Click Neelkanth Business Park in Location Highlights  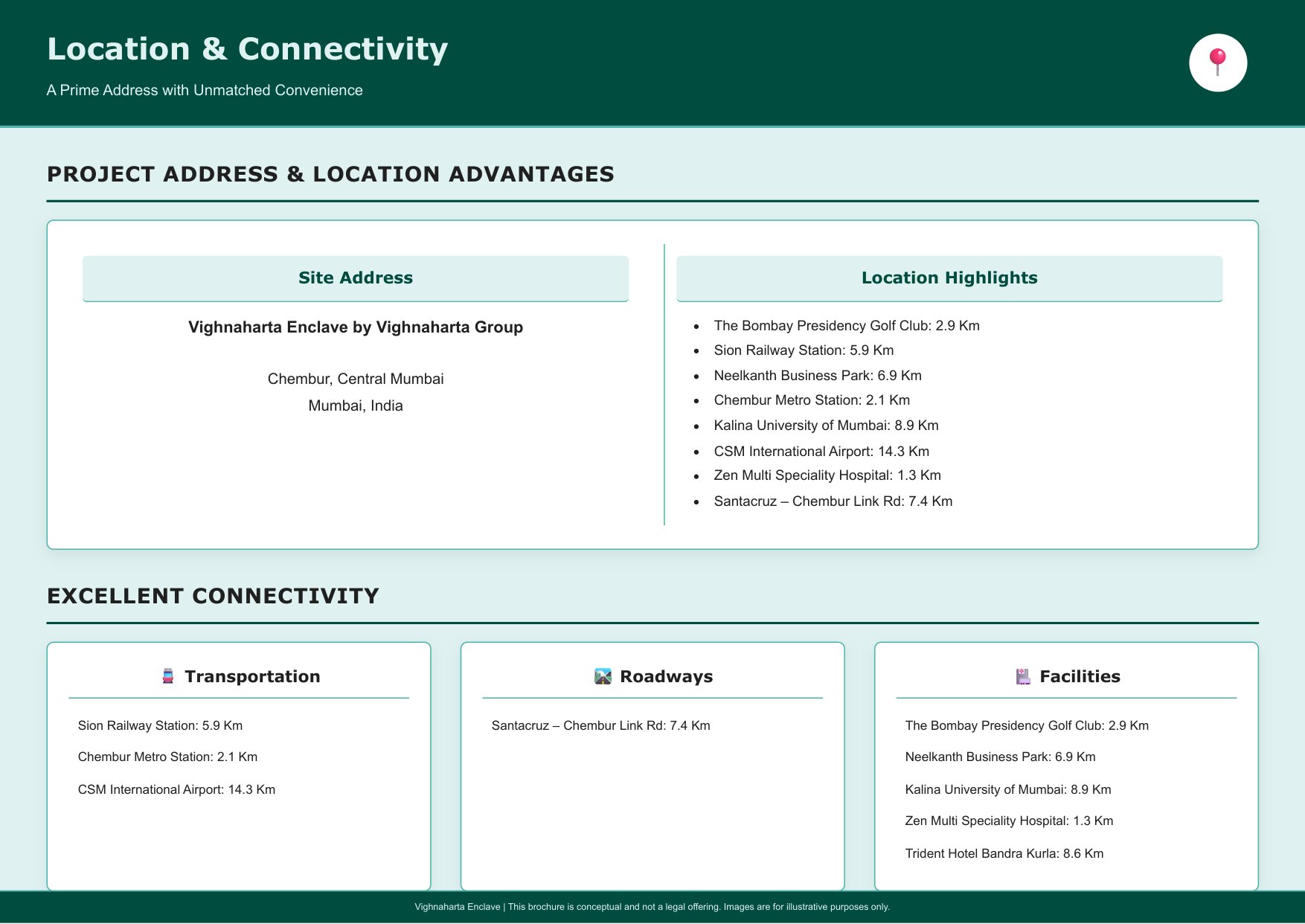(x=818, y=376)
